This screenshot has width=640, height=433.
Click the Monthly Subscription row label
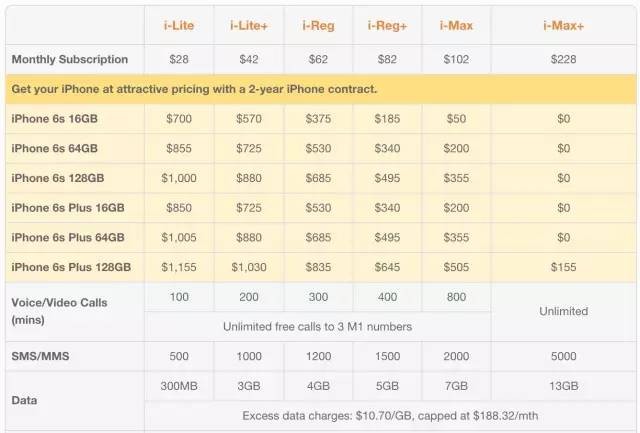point(69,60)
